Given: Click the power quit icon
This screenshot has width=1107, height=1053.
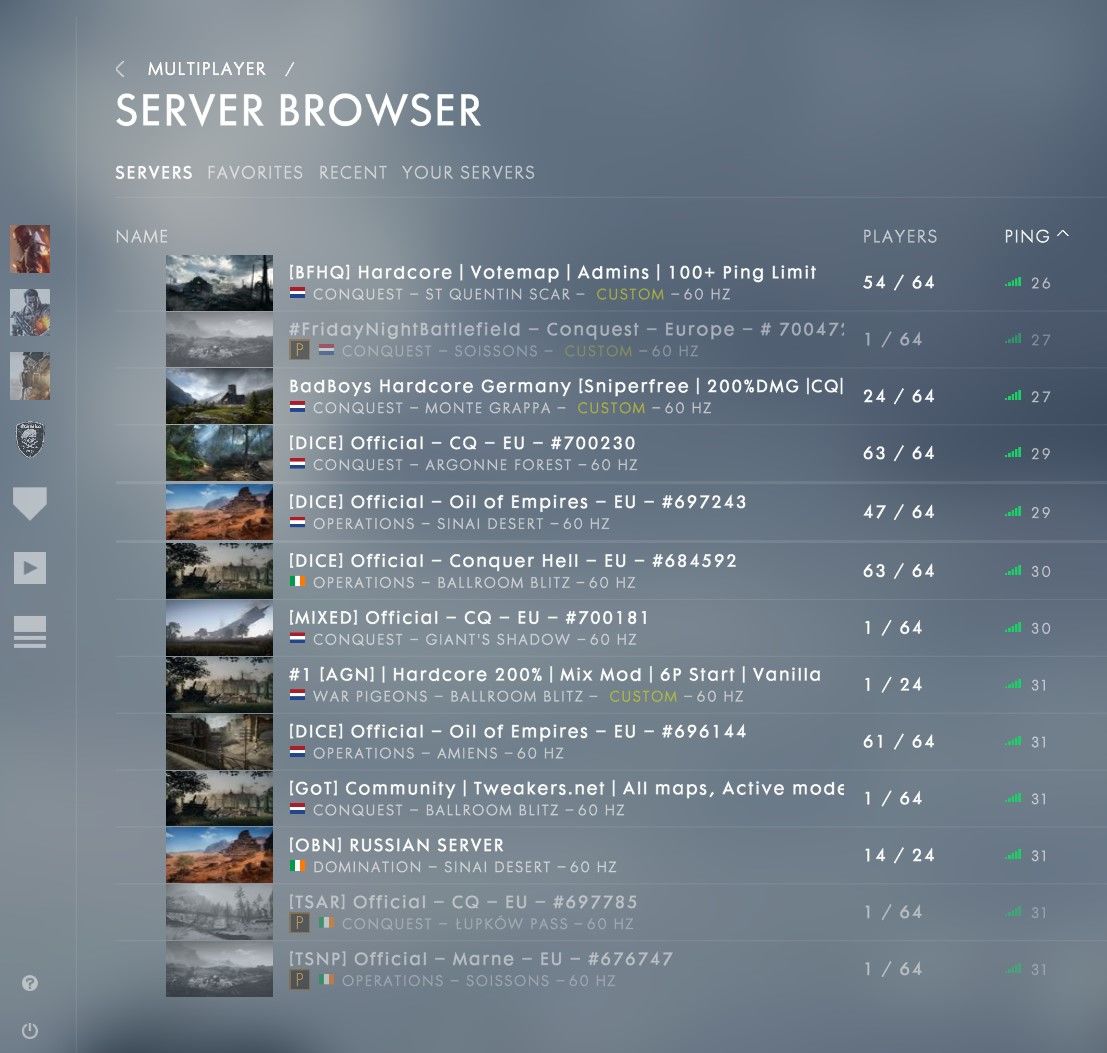Looking at the screenshot, I should click(x=30, y=1030).
